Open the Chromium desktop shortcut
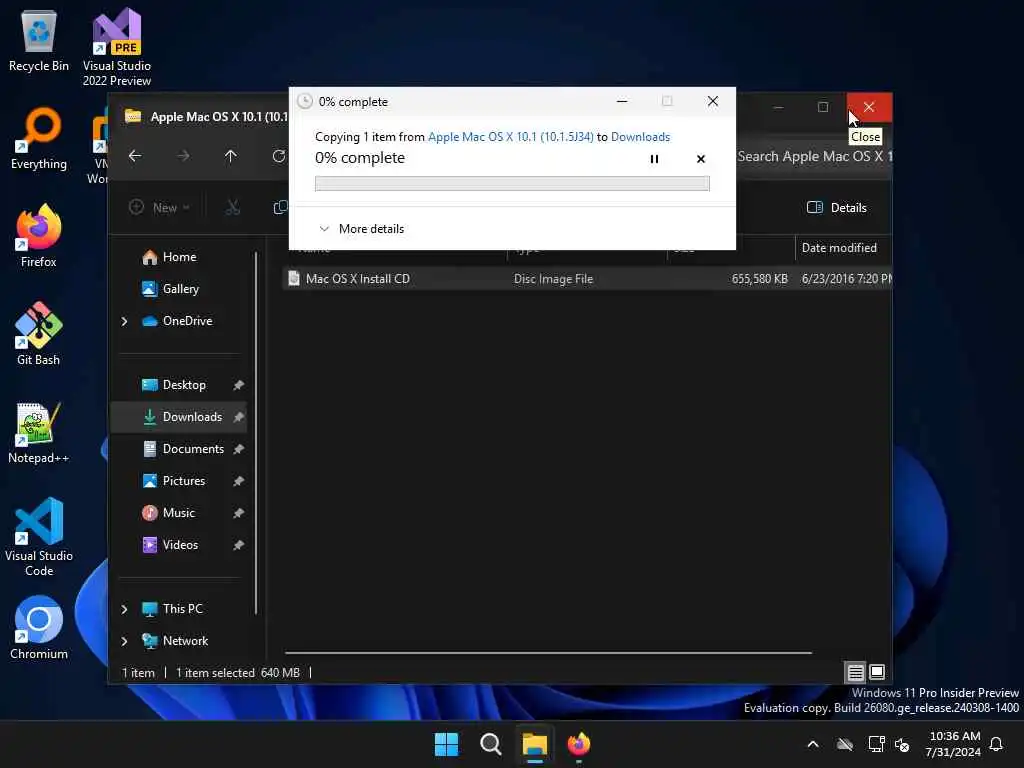This screenshot has width=1024, height=768. [39, 628]
